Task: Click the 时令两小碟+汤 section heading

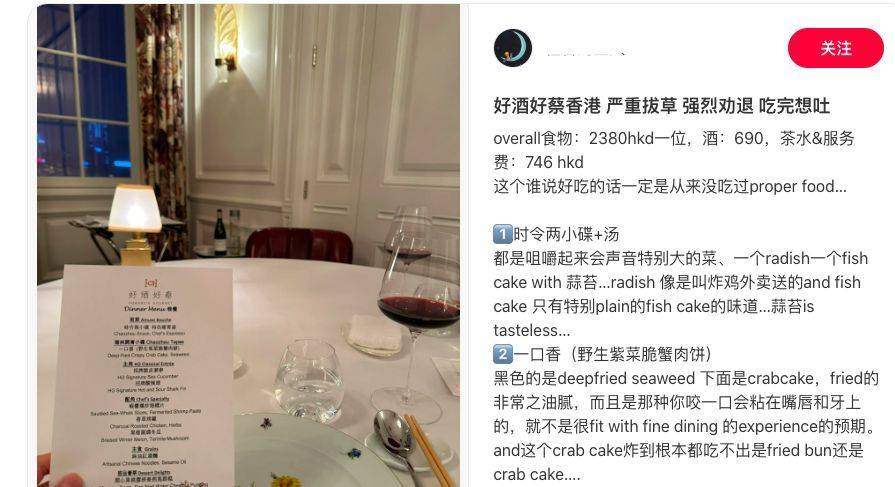Action: [566, 234]
